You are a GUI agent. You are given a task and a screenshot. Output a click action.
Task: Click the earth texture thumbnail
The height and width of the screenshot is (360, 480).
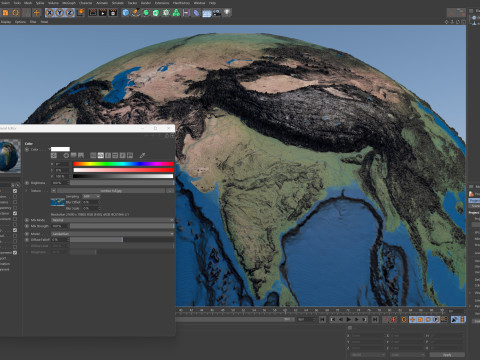pyautogui.click(x=58, y=202)
